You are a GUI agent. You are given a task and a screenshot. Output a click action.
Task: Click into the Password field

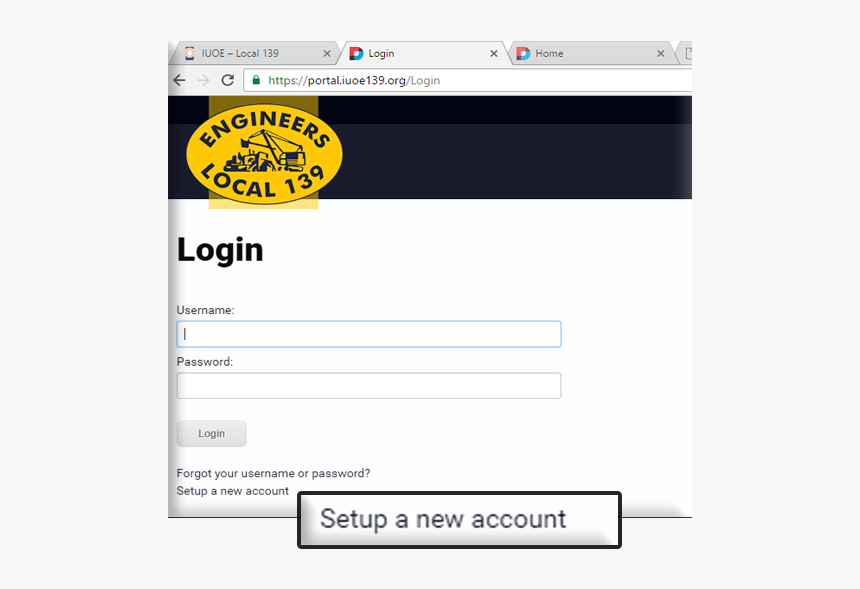click(369, 386)
